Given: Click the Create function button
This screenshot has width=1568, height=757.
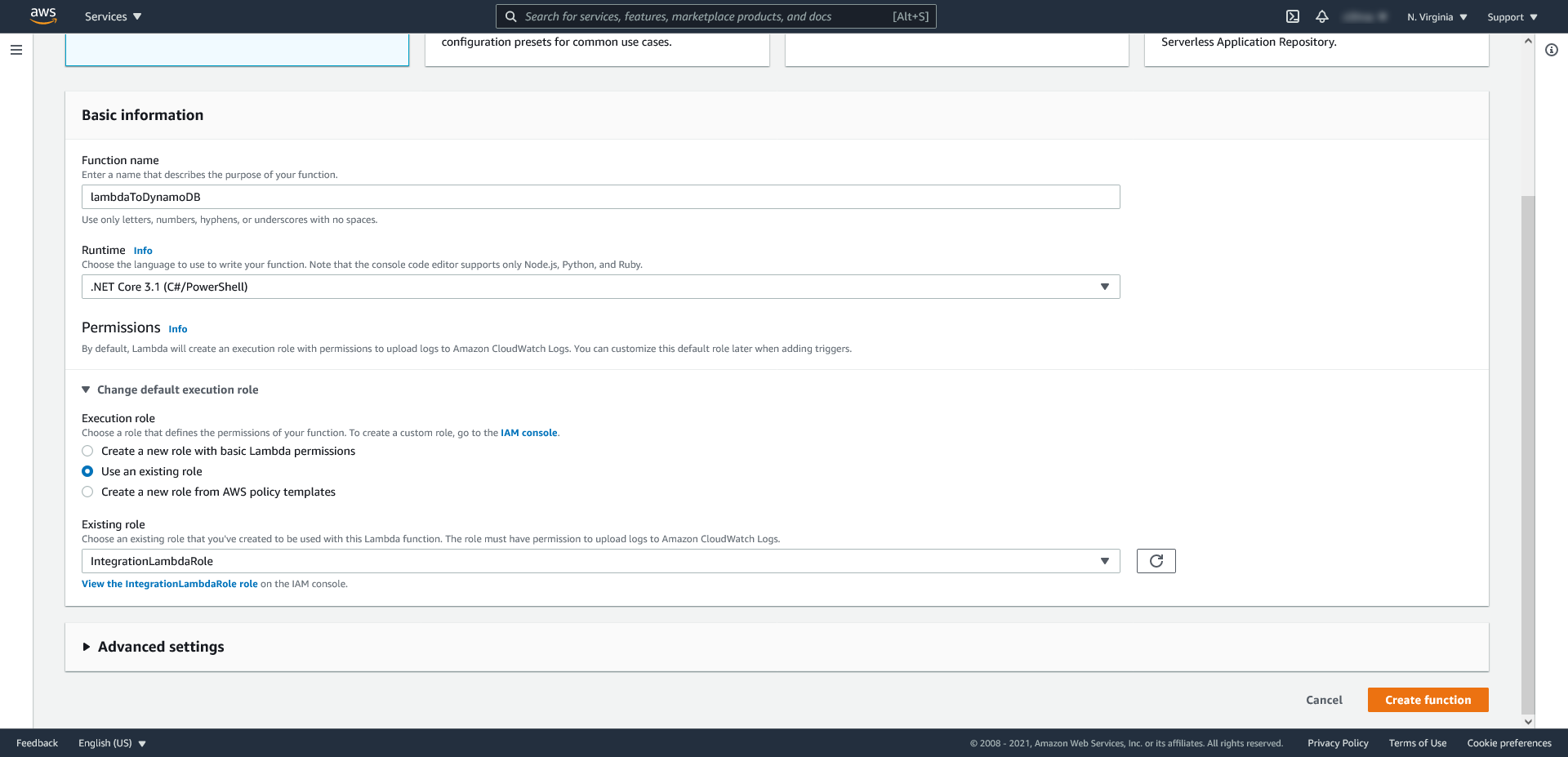Looking at the screenshot, I should click(x=1428, y=700).
